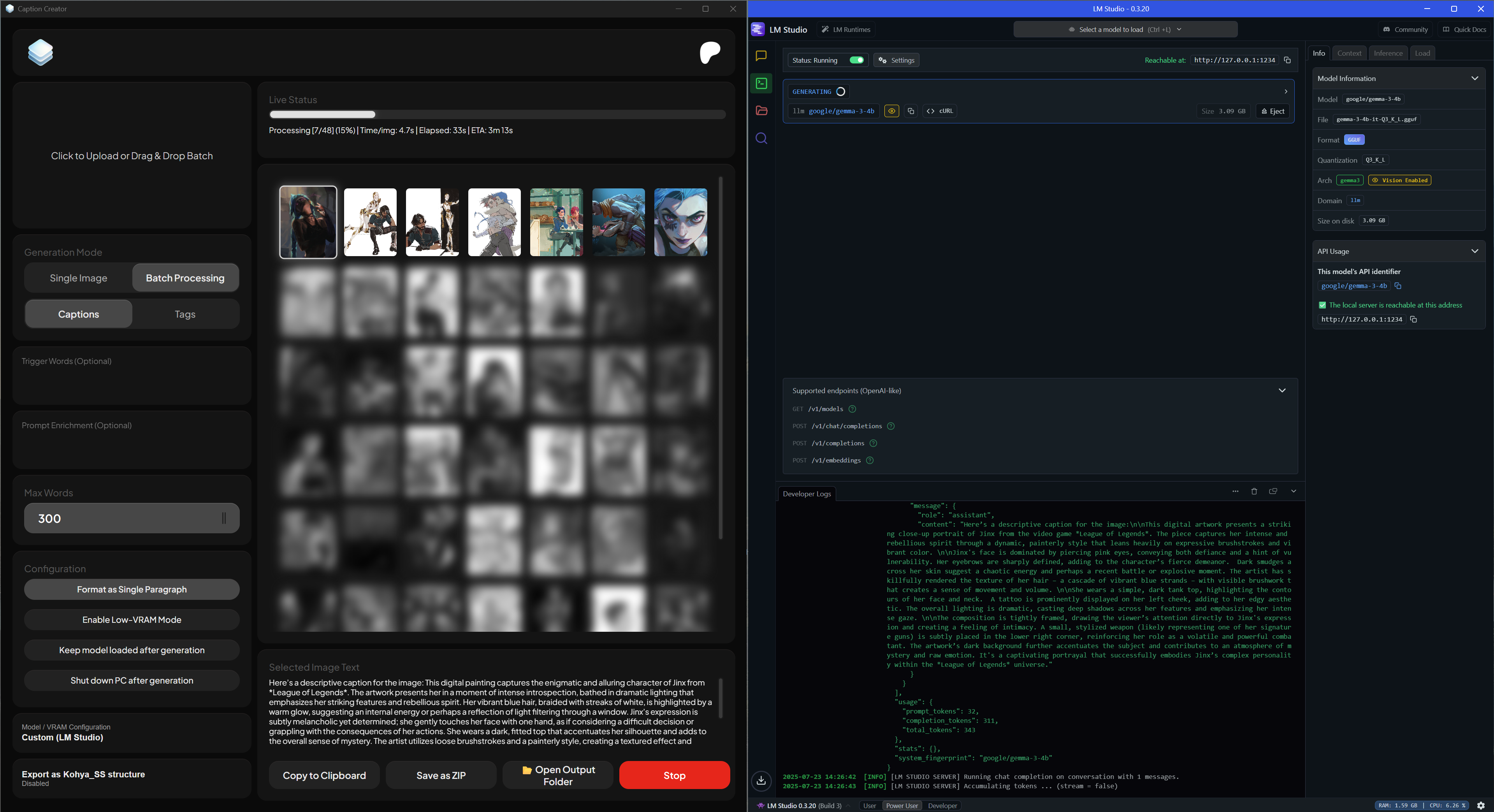Screen dimensions: 1494x812
Task: Copy the reachable server address icon
Action: click(1287, 60)
